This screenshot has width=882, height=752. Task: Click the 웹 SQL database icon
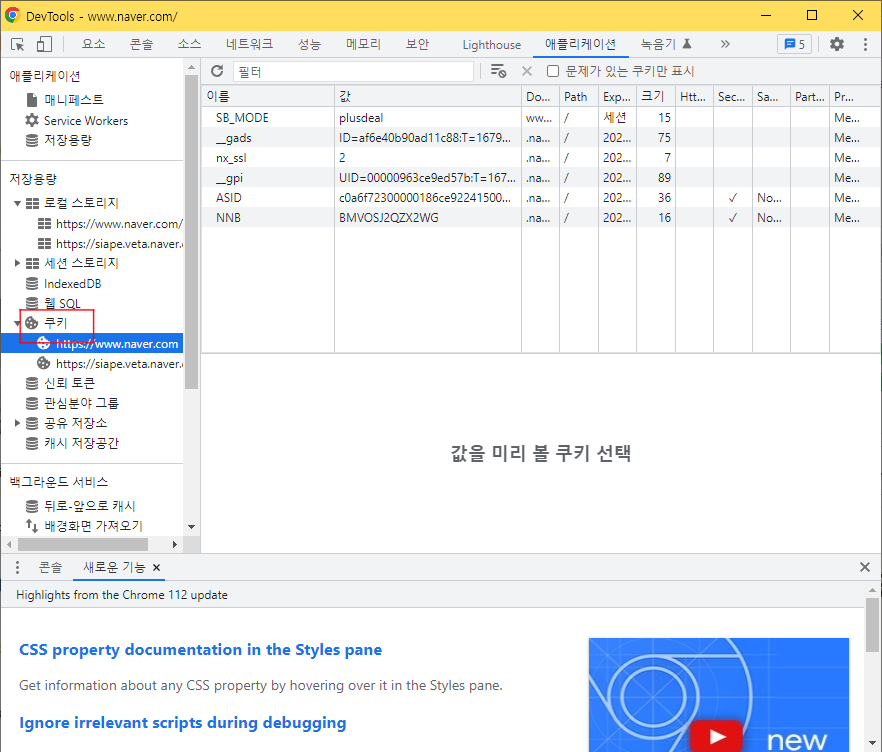pos(32,303)
